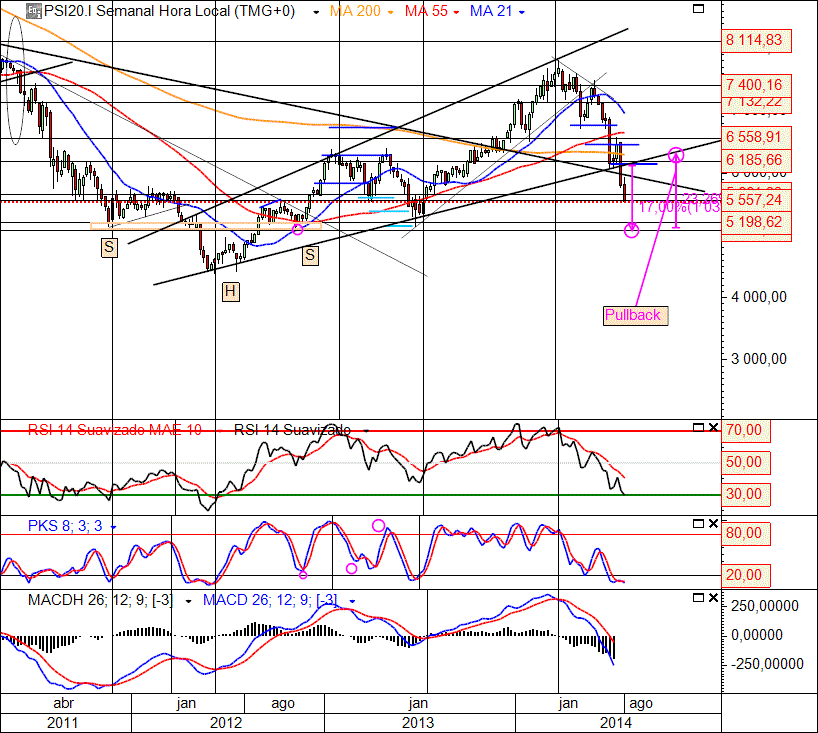Click the MACD 0,00000 axis value
818x733 pixels.
tap(757, 635)
